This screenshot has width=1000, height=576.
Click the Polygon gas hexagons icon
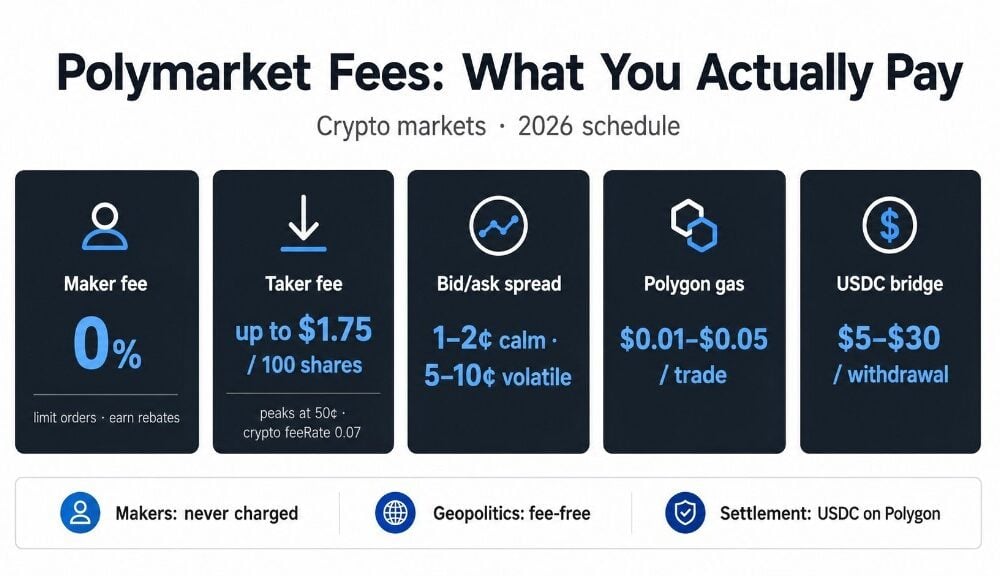pyautogui.click(x=694, y=226)
